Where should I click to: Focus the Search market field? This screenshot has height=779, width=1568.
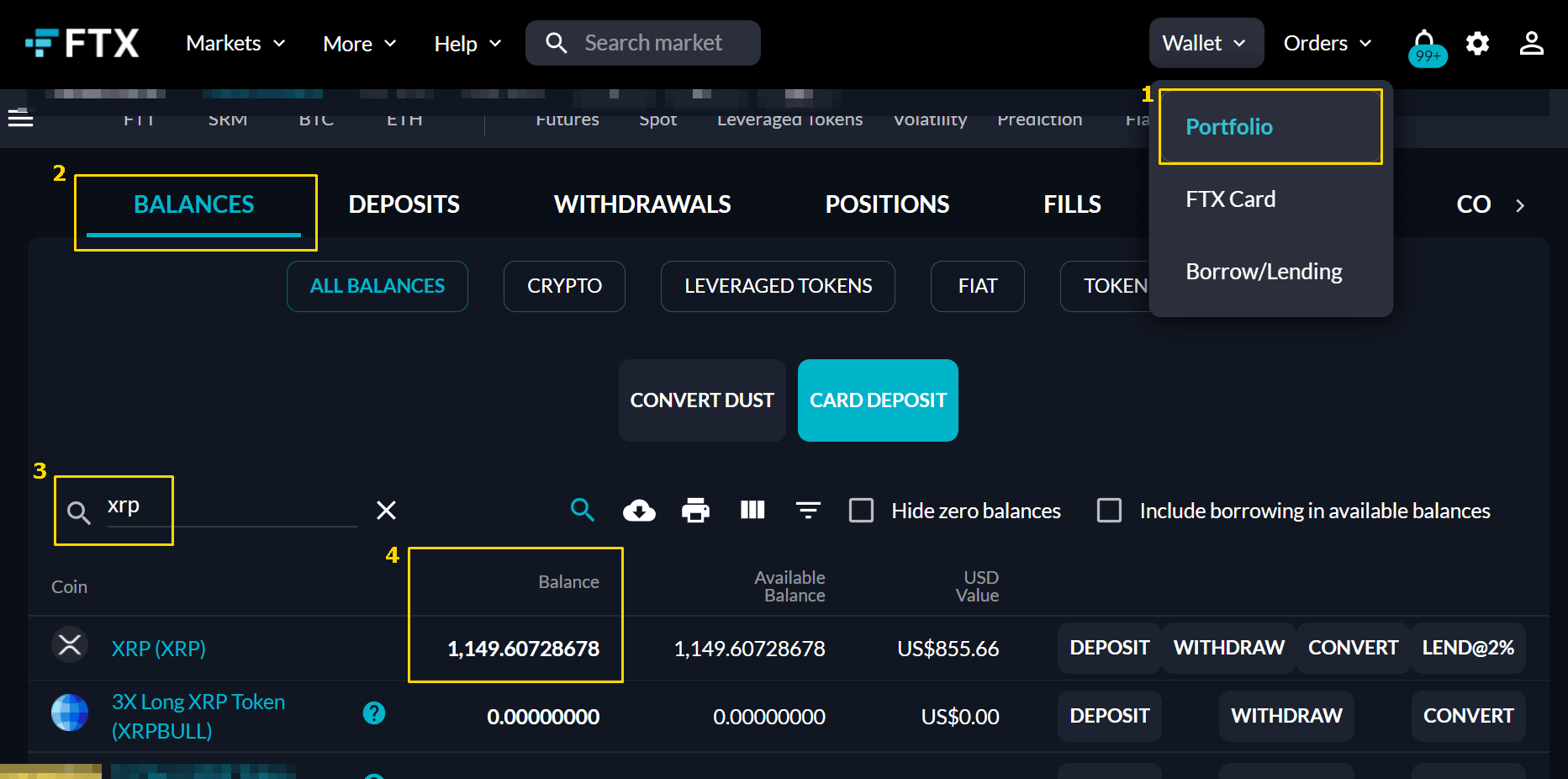[x=643, y=43]
